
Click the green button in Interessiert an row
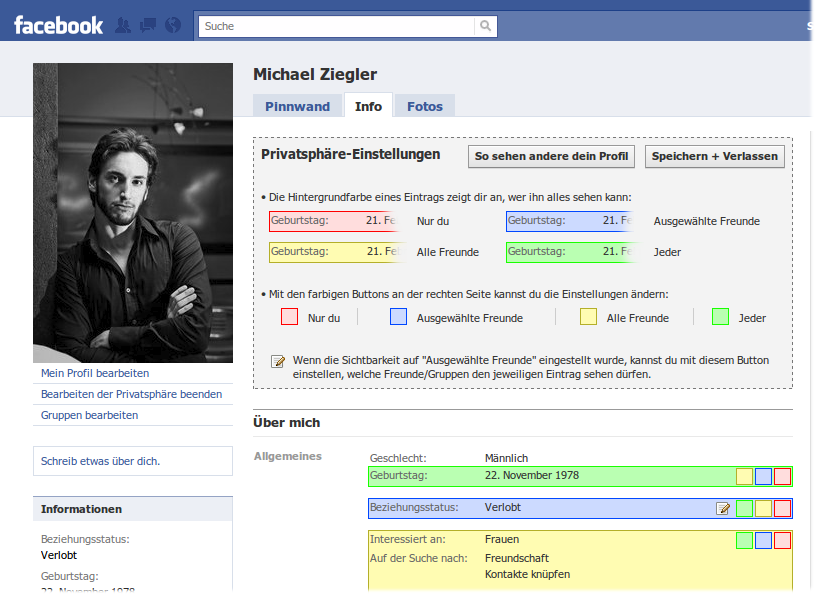pos(744,541)
